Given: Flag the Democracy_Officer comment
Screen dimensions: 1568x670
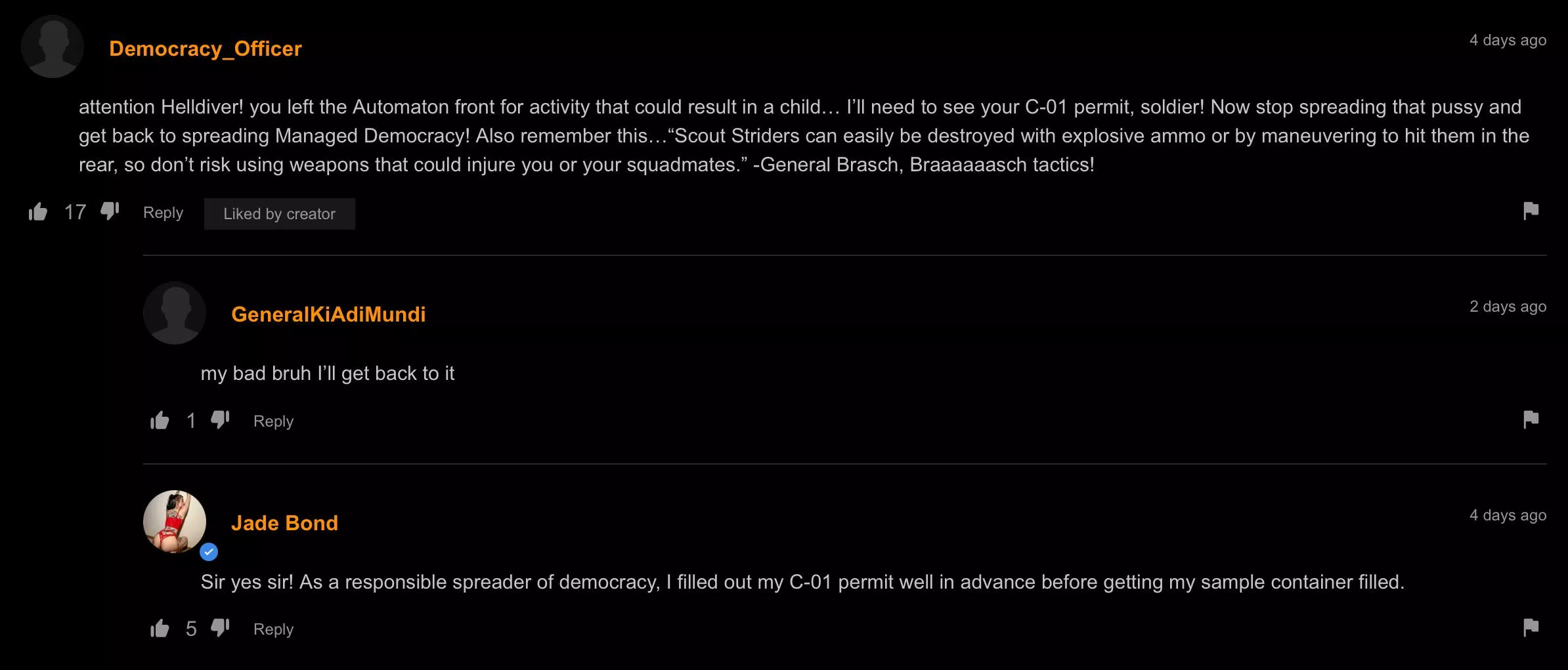Looking at the screenshot, I should pyautogui.click(x=1531, y=211).
